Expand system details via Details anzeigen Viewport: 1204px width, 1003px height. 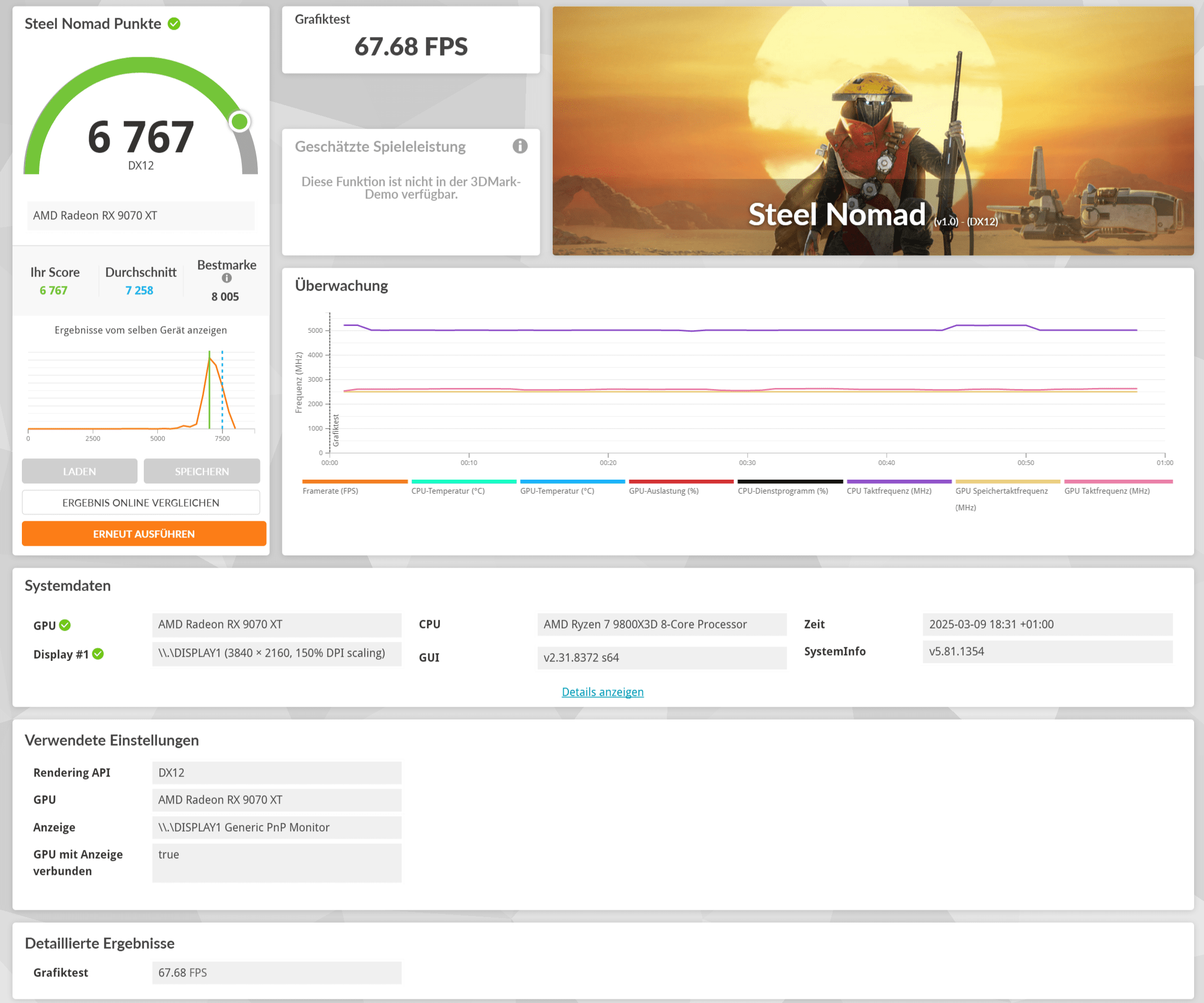(x=602, y=692)
